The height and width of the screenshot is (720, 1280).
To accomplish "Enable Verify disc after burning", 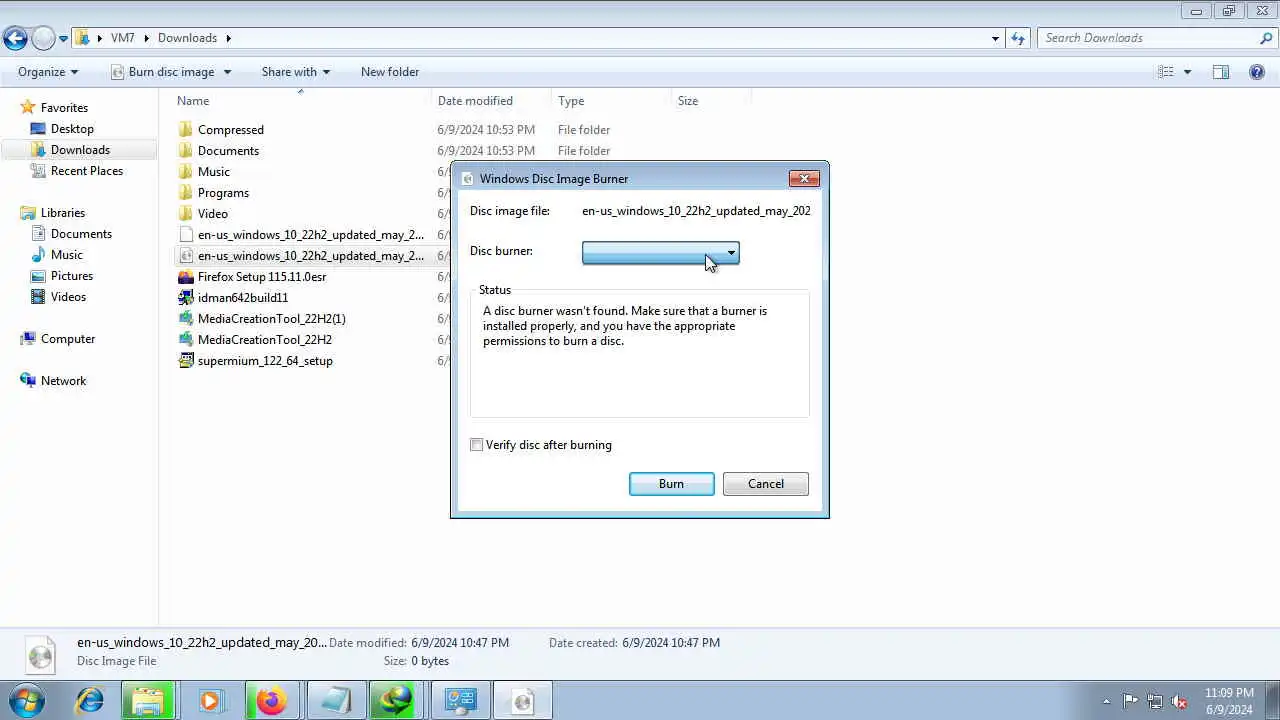I will pos(477,445).
